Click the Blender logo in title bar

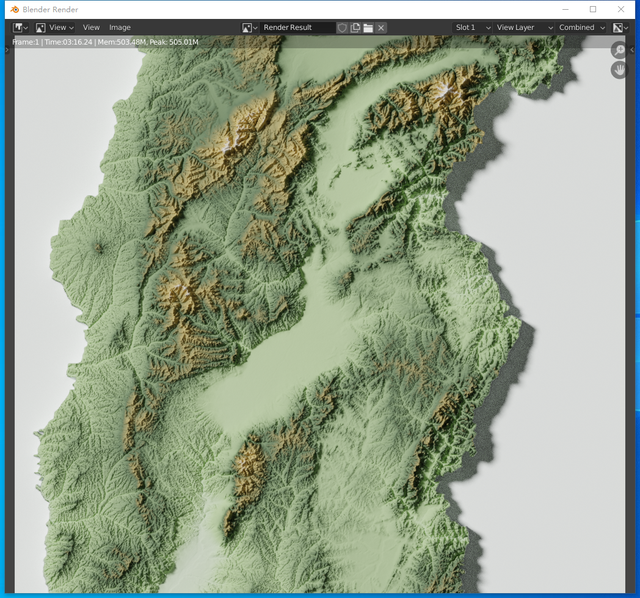14,9
